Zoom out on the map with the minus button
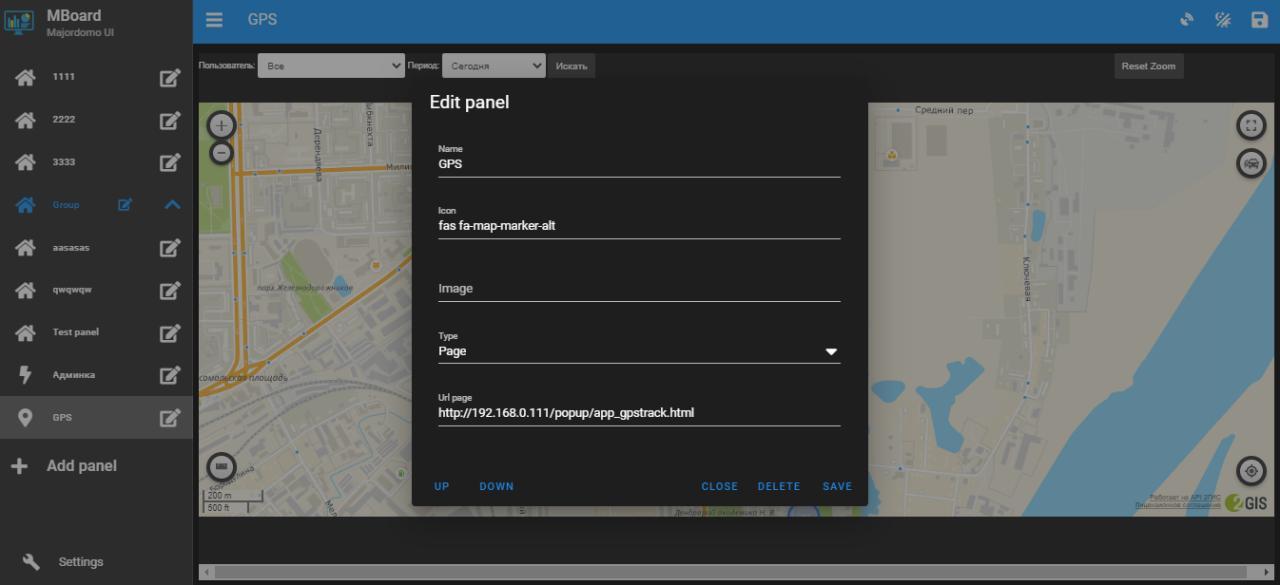This screenshot has height=585, width=1280. [221, 153]
